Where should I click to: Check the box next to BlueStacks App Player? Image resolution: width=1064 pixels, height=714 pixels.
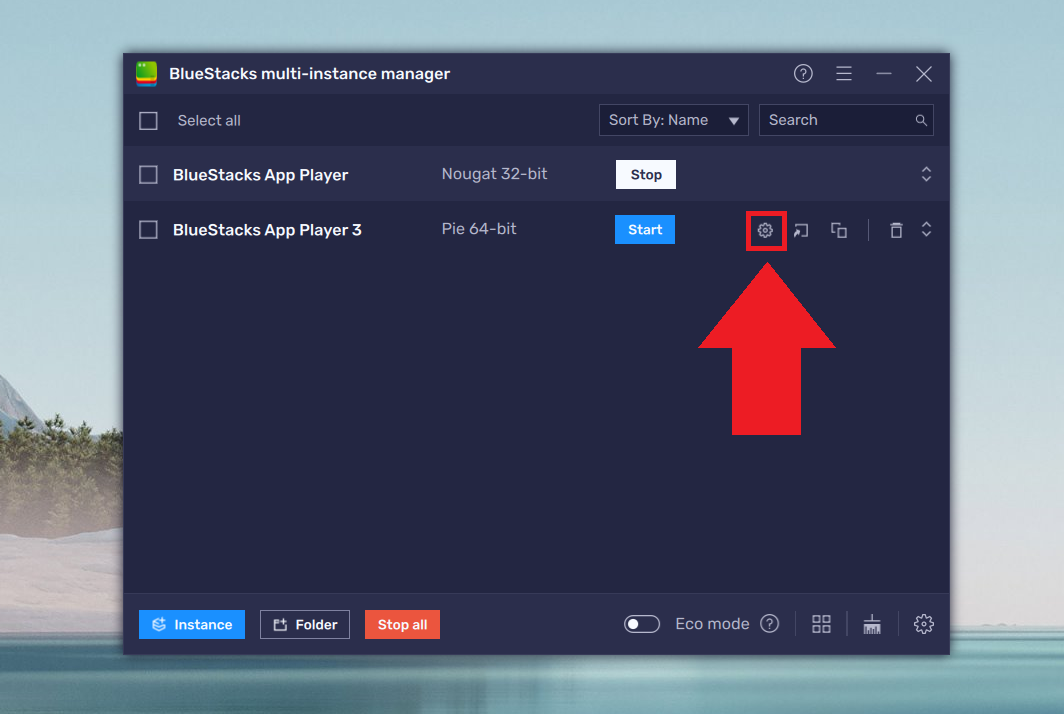pos(148,174)
